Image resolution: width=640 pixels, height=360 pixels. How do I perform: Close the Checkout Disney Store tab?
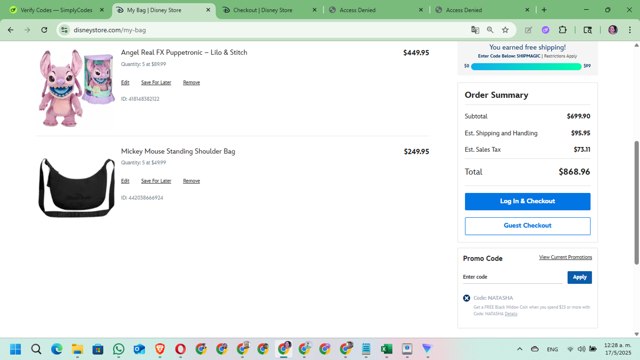(314, 10)
